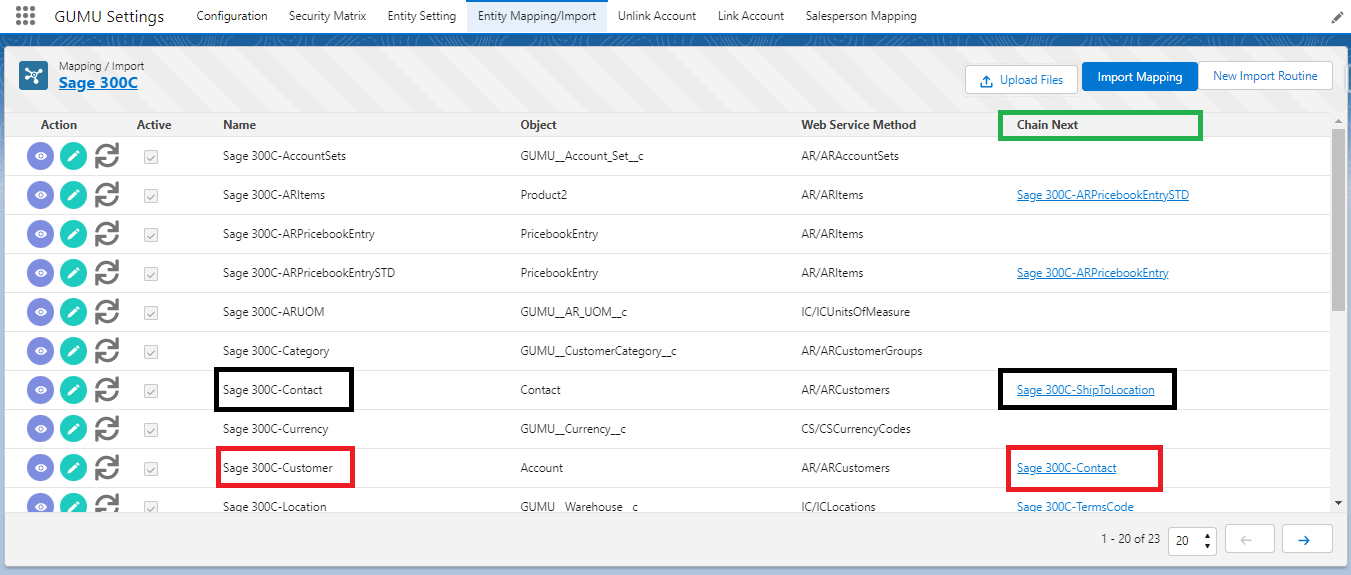
Task: Toggle Active checkbox for Sage 300C-Currency
Action: pos(151,430)
